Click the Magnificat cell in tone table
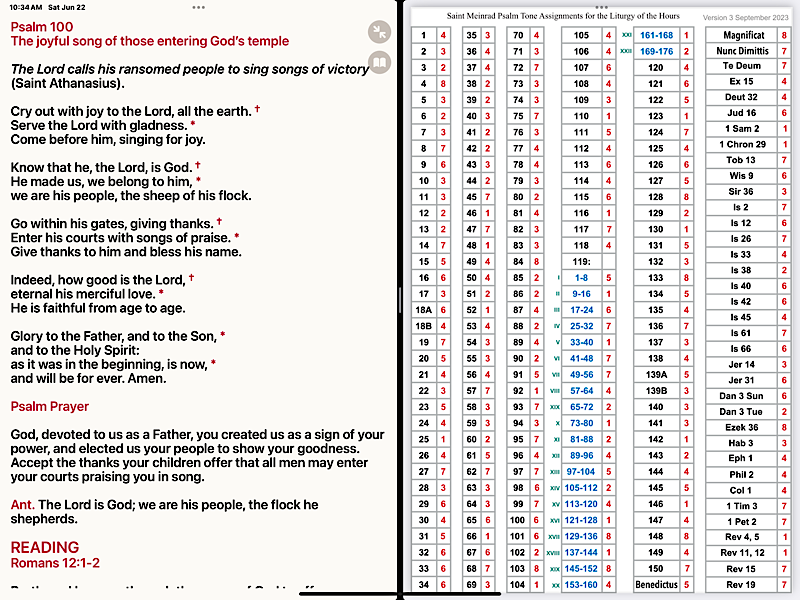Screen dimensions: 800x600 [743, 35]
